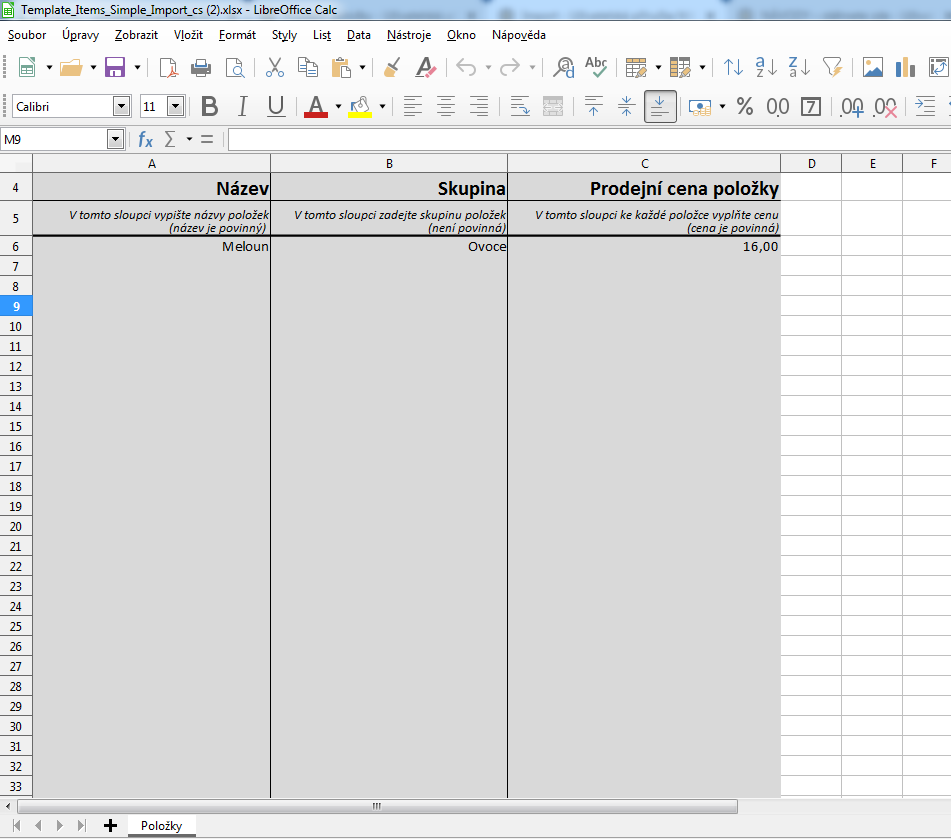Open the Data menu
The image size is (951, 839).
[x=358, y=35]
